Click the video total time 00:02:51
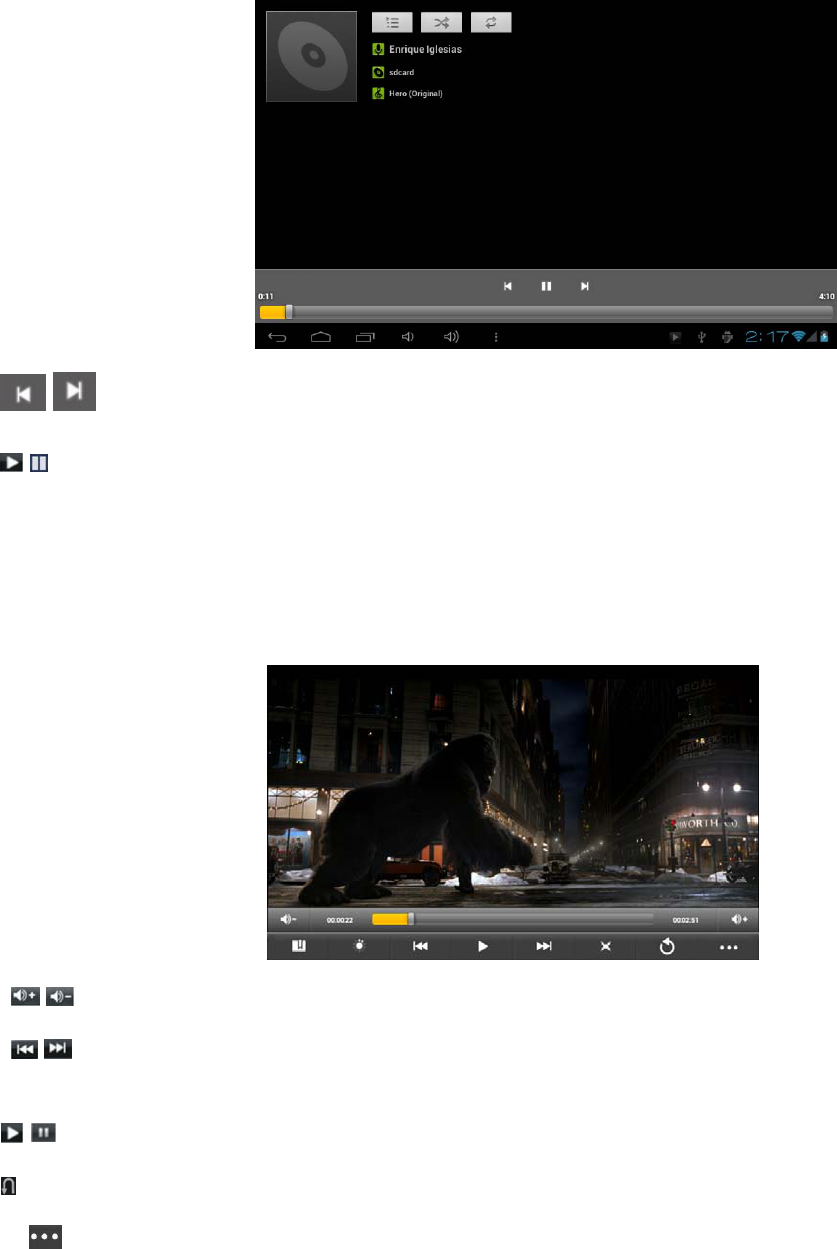Screen dimensions: 837x1249 coord(686,920)
